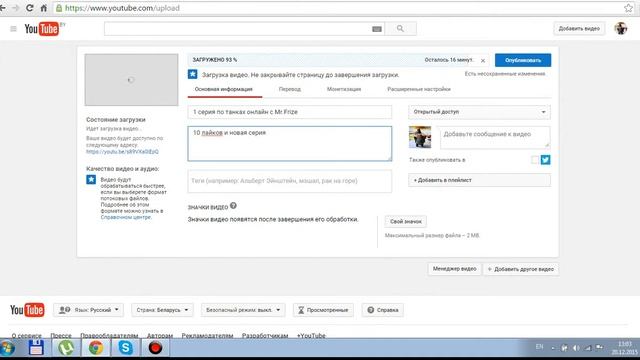Click the help question mark beside ЗНАЧКИ ВИДЕО
Viewport: 640px width, 360px height.
233,206
